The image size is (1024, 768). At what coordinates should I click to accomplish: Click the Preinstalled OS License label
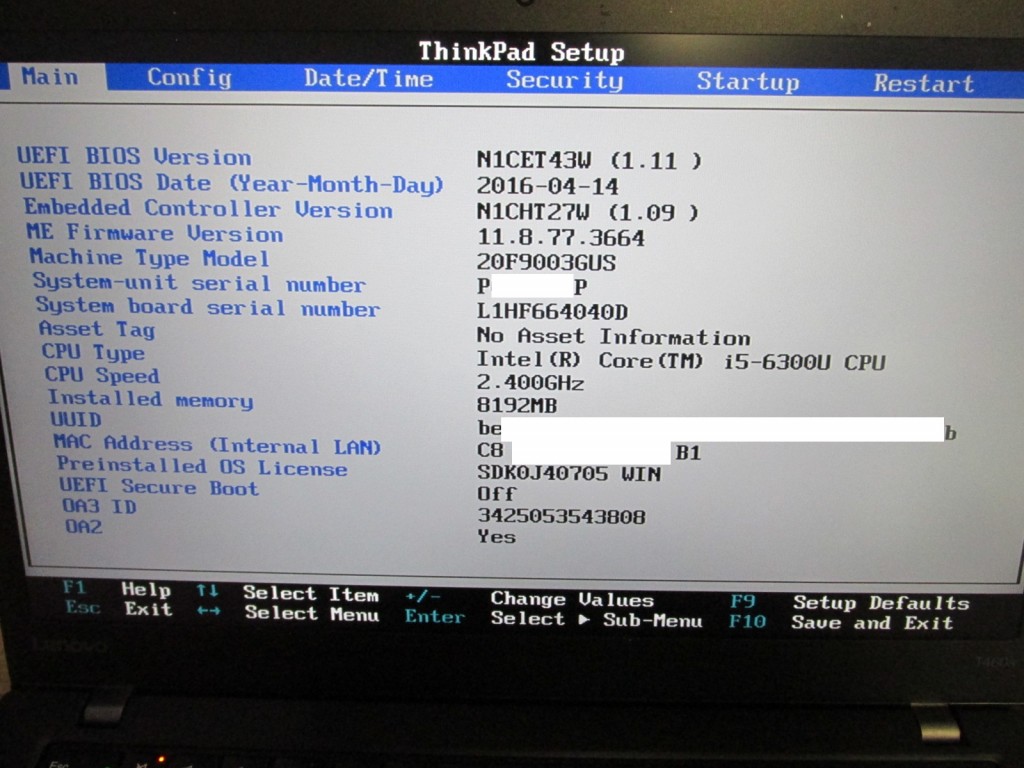pyautogui.click(x=202, y=466)
